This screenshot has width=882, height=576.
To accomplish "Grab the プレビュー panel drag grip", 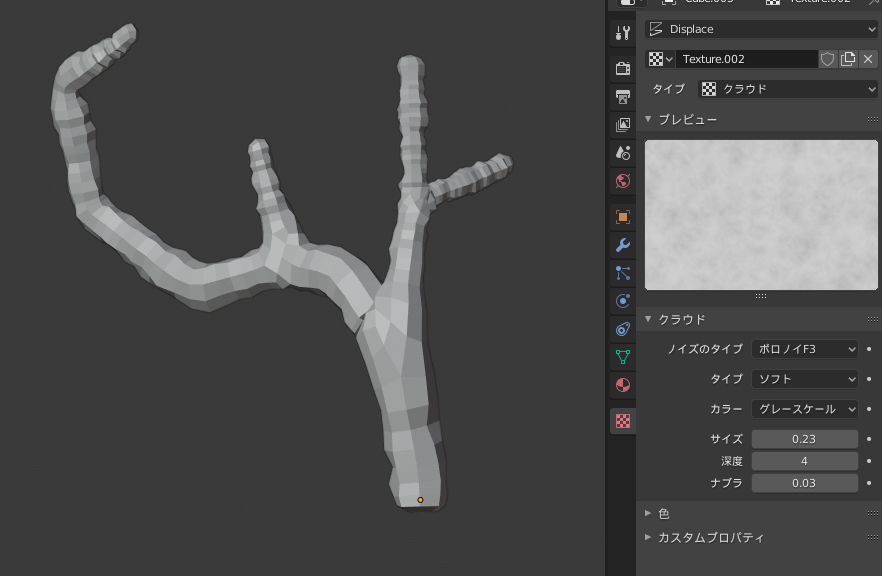I will (872, 119).
